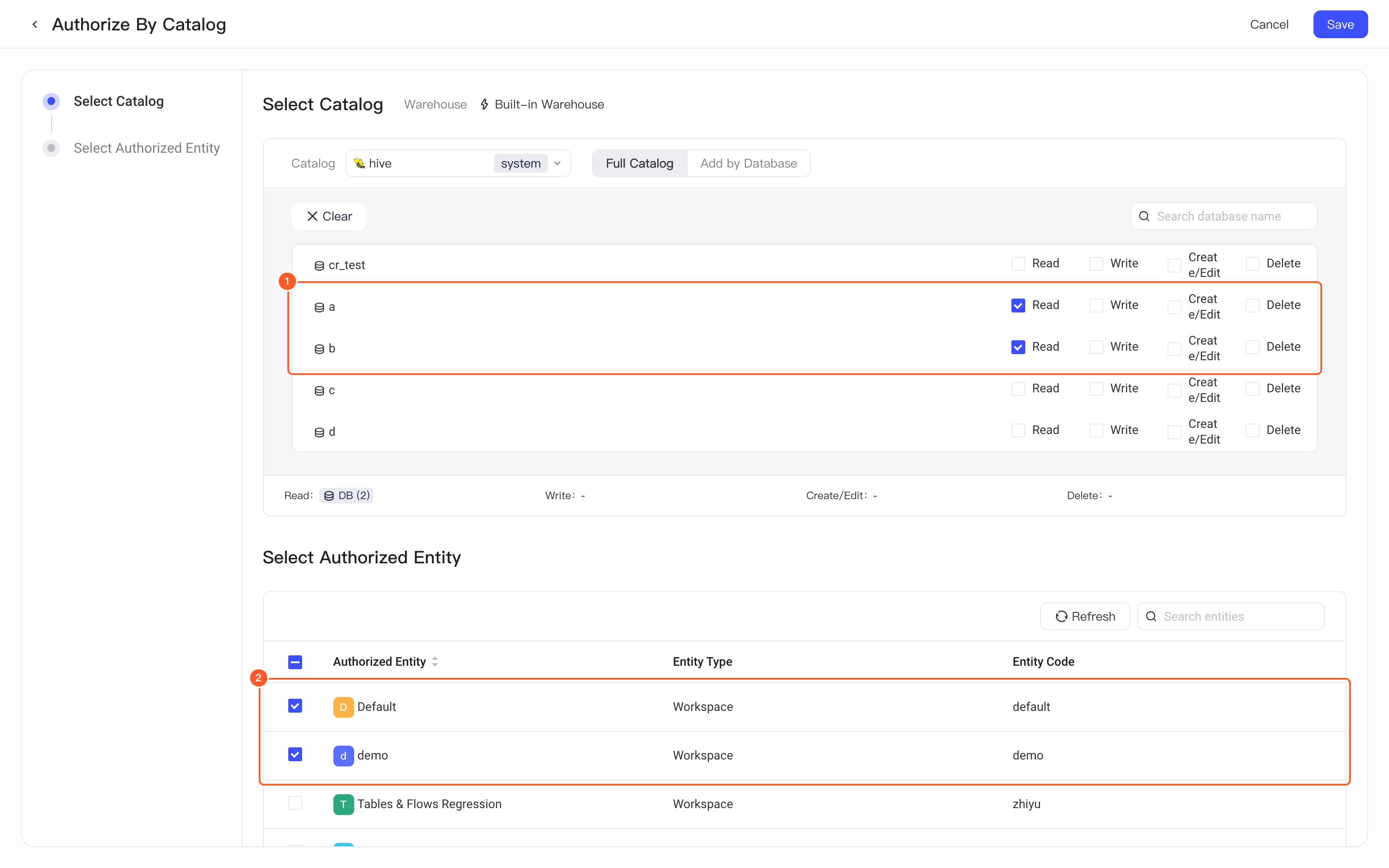Toggle the select-all entities header checkbox
The height and width of the screenshot is (868, 1389).
[x=295, y=662]
